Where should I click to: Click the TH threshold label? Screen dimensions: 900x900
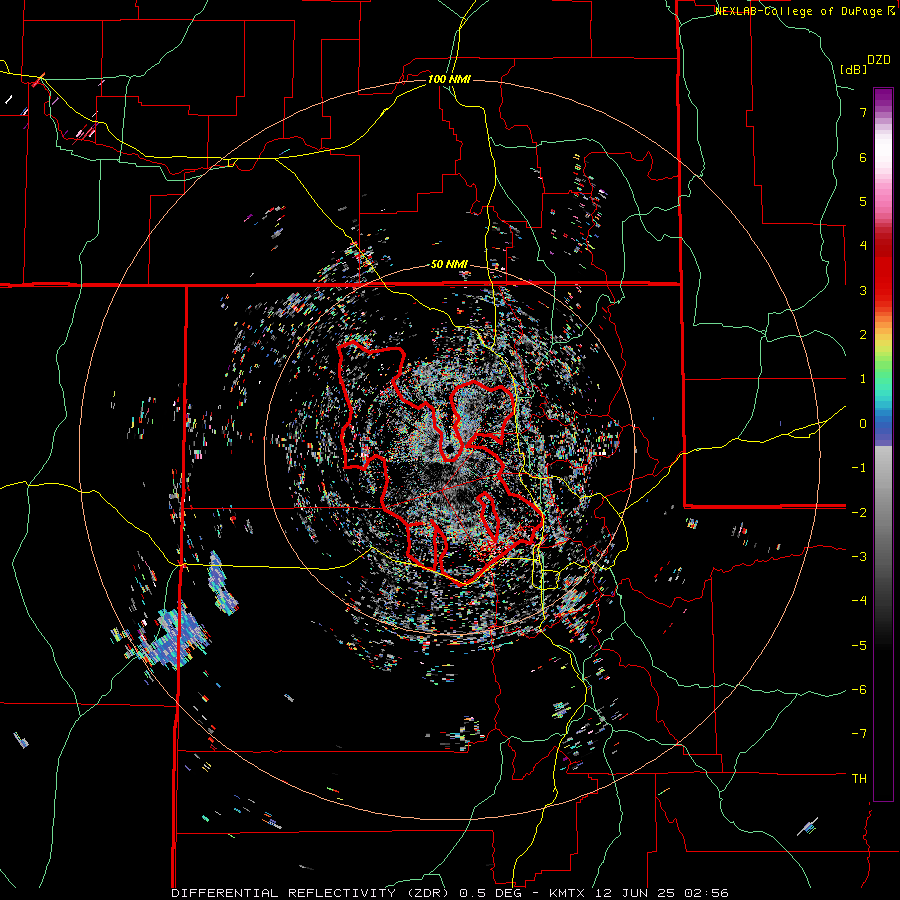pyautogui.click(x=859, y=779)
